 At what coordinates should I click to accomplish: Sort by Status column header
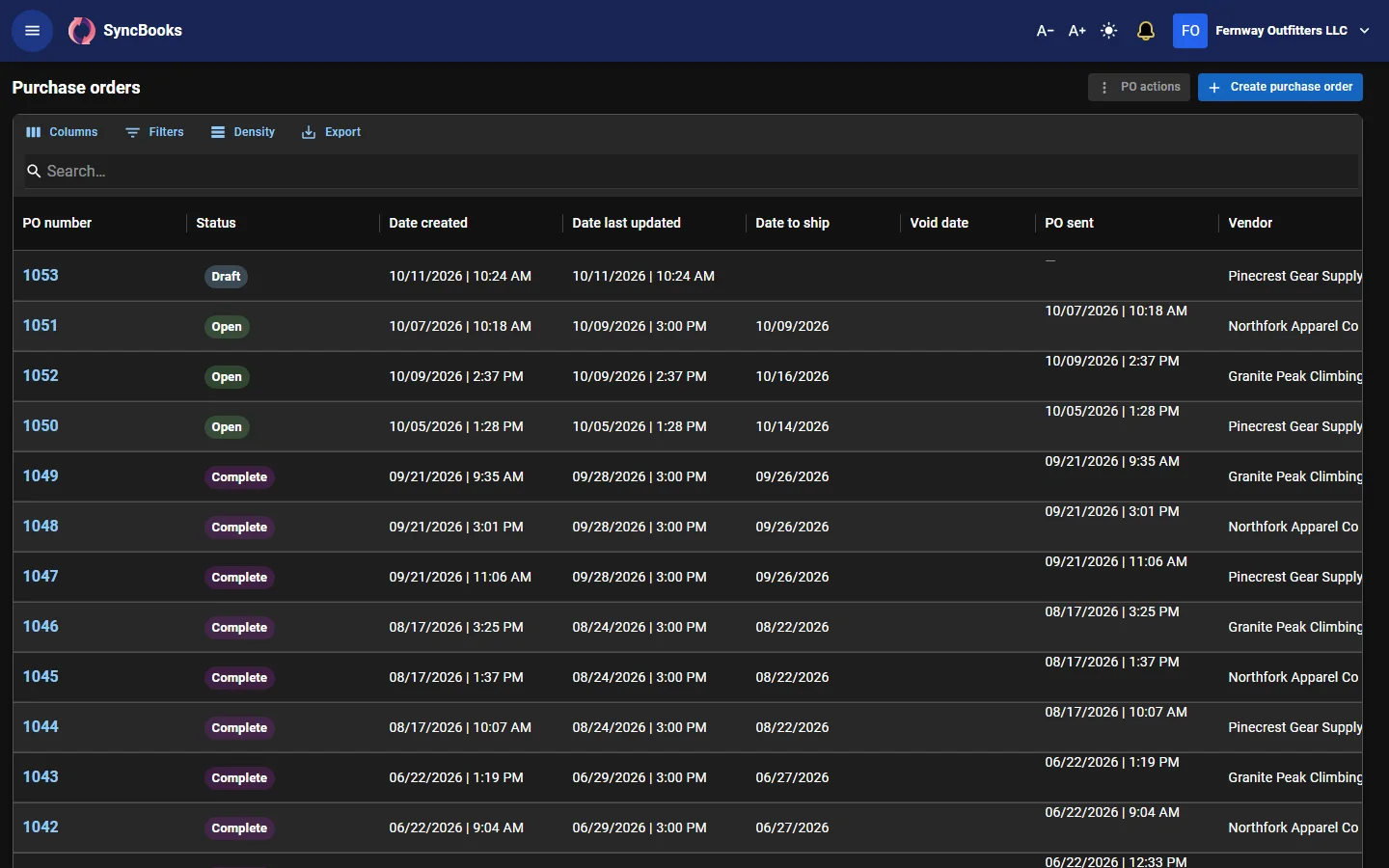[x=216, y=223]
